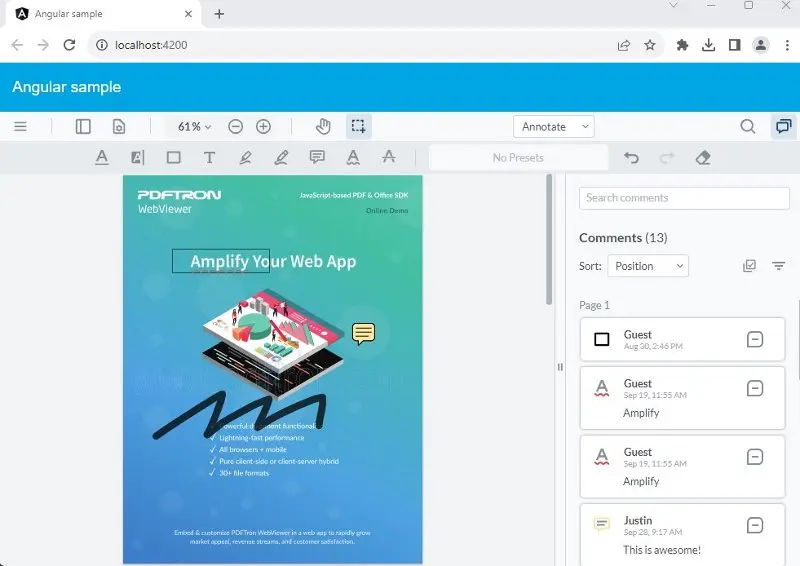The height and width of the screenshot is (566, 800).
Task: Open the Sort Position dropdown
Action: coord(648,266)
